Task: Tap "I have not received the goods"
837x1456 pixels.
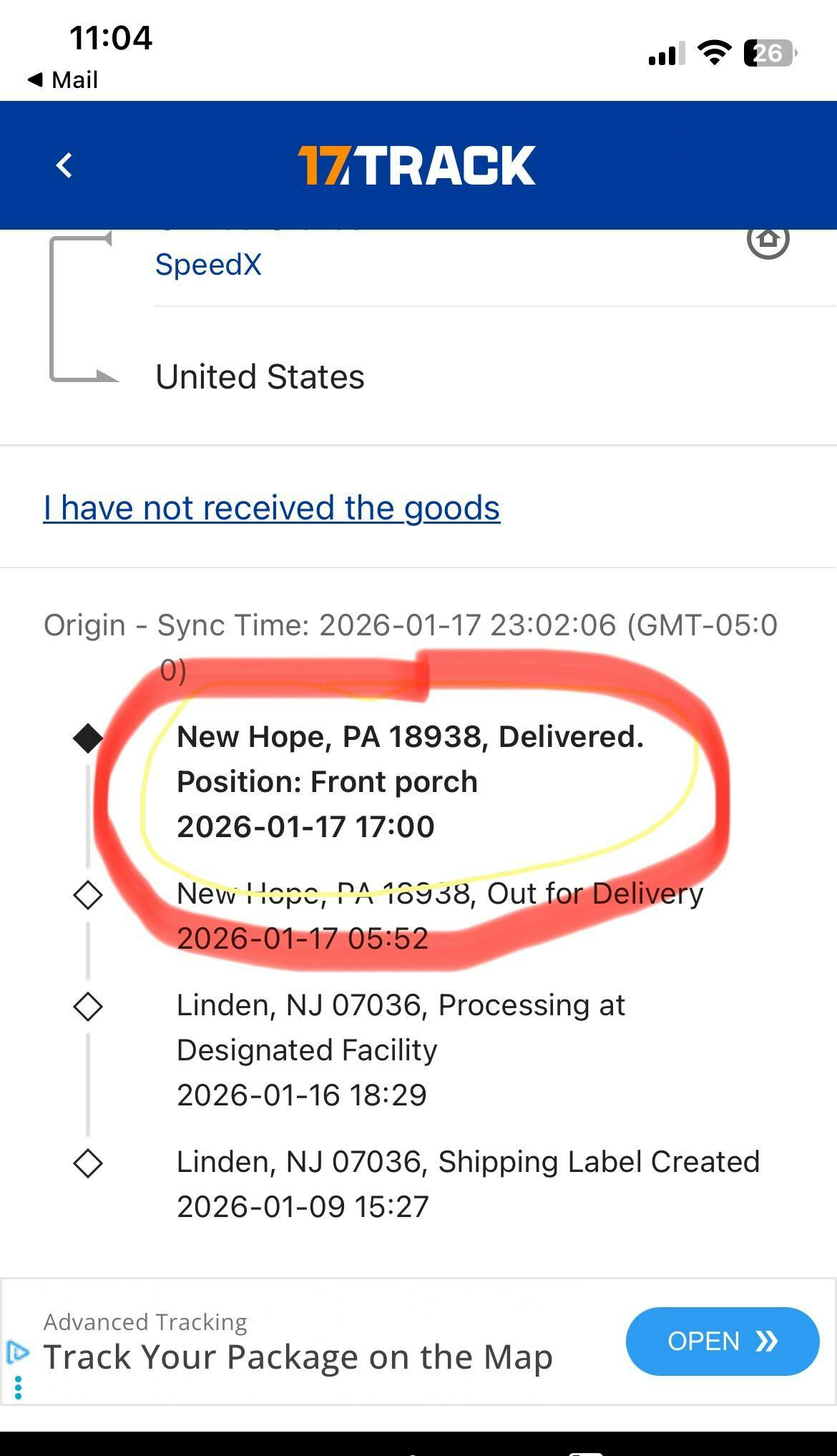Action: [x=271, y=508]
